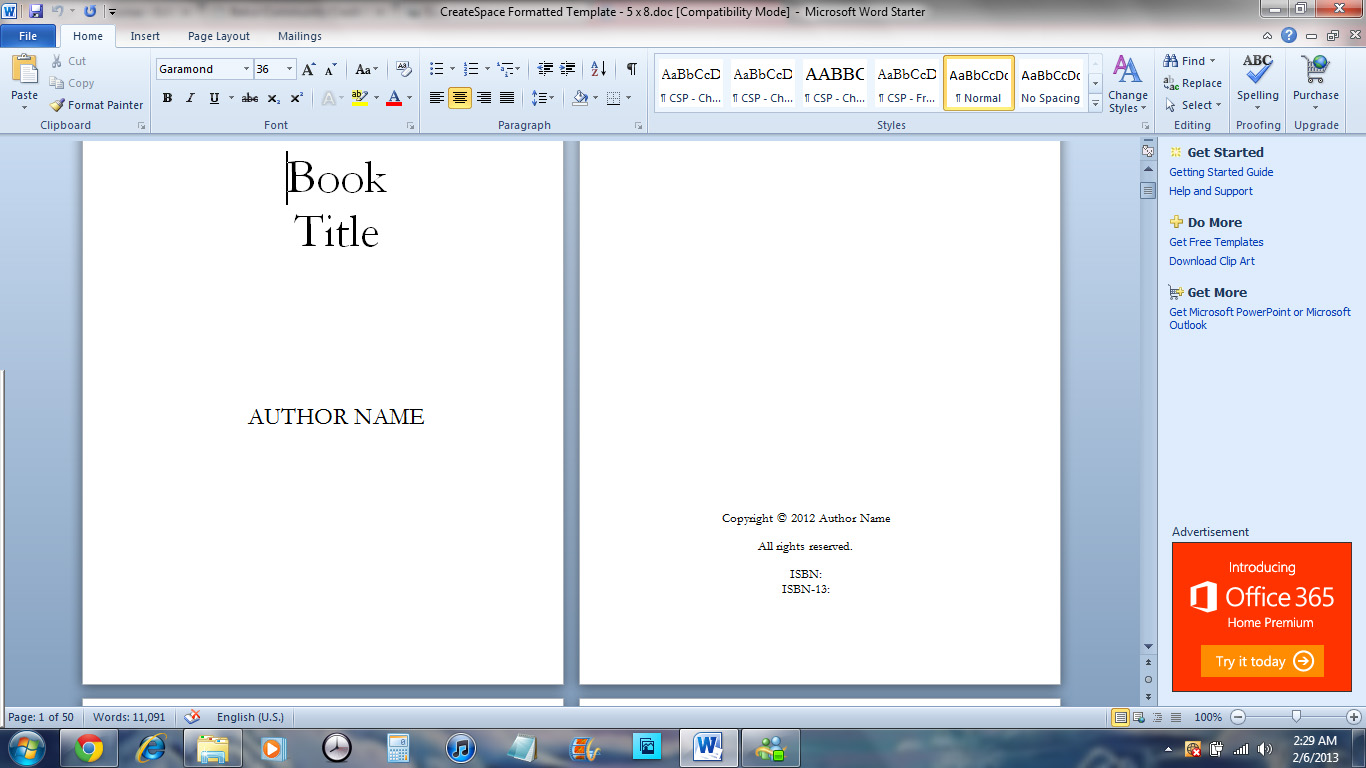The width and height of the screenshot is (1366, 768).
Task: Open the line spacing dropdown
Action: pos(543,98)
